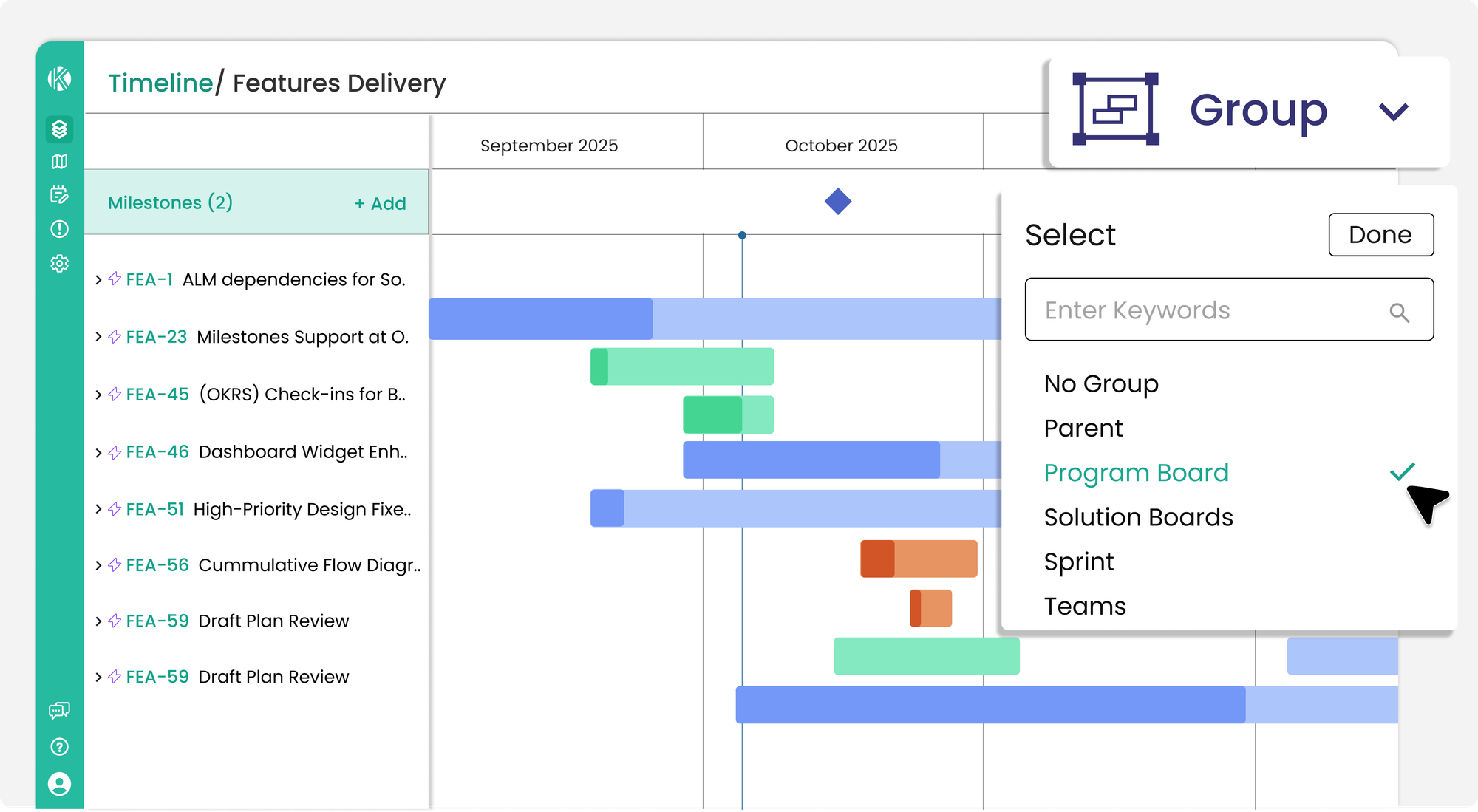The height and width of the screenshot is (812, 1478).
Task: Toggle the Program Board checkmark
Action: (x=1402, y=471)
